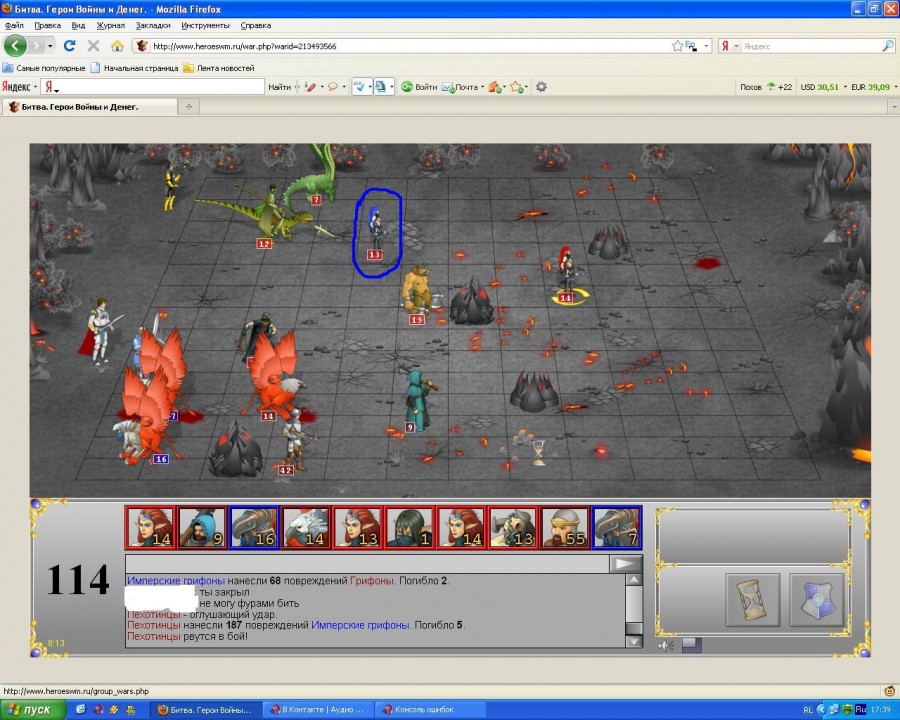Switch to 'В Контакте | Аудио' taskbar window

tap(317, 710)
